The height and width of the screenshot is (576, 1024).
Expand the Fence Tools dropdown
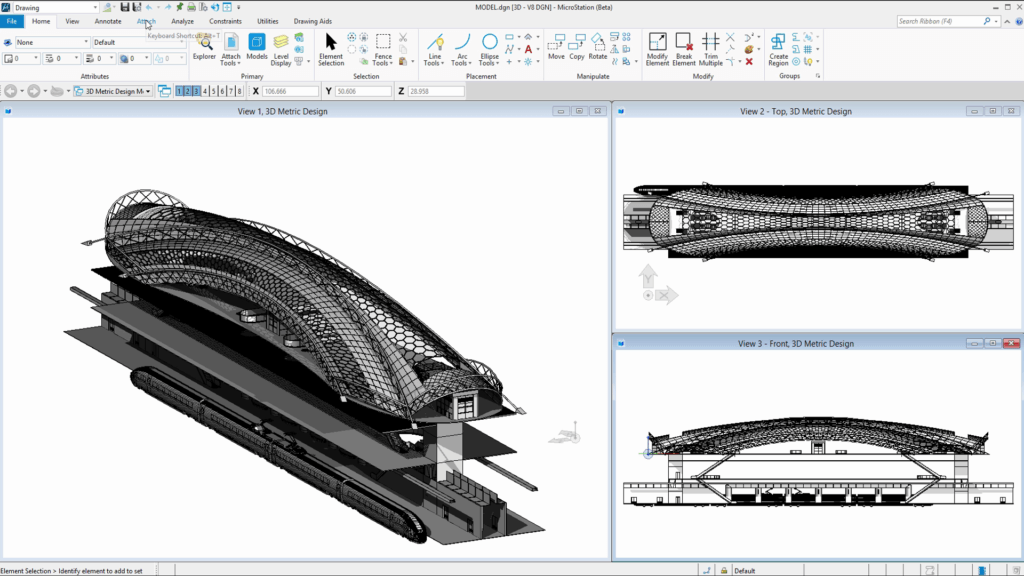click(x=390, y=62)
